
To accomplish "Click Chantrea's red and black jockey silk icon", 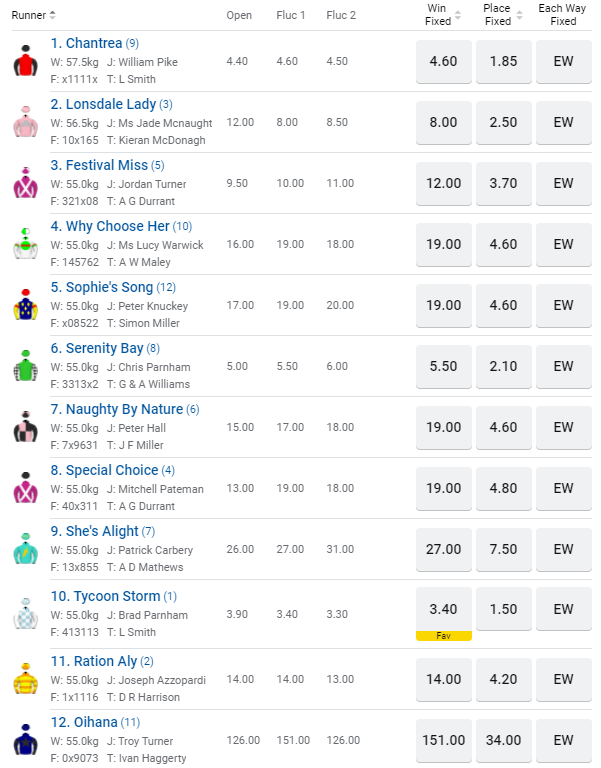I will [25, 61].
